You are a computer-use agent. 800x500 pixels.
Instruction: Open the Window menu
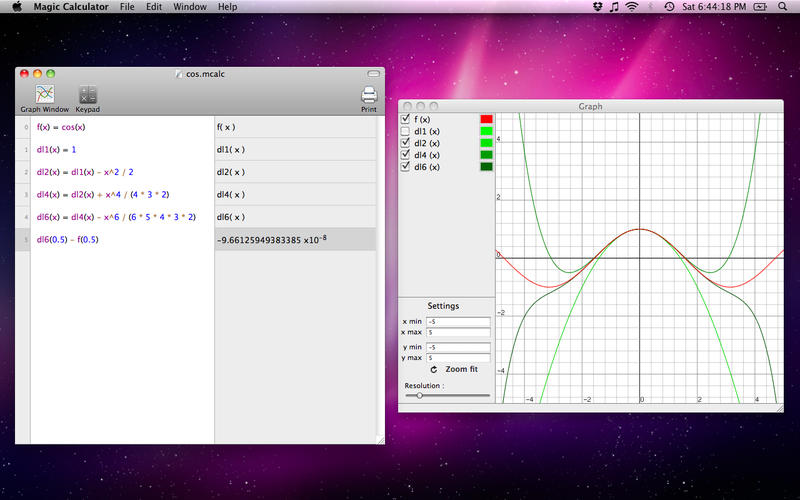[190, 6]
